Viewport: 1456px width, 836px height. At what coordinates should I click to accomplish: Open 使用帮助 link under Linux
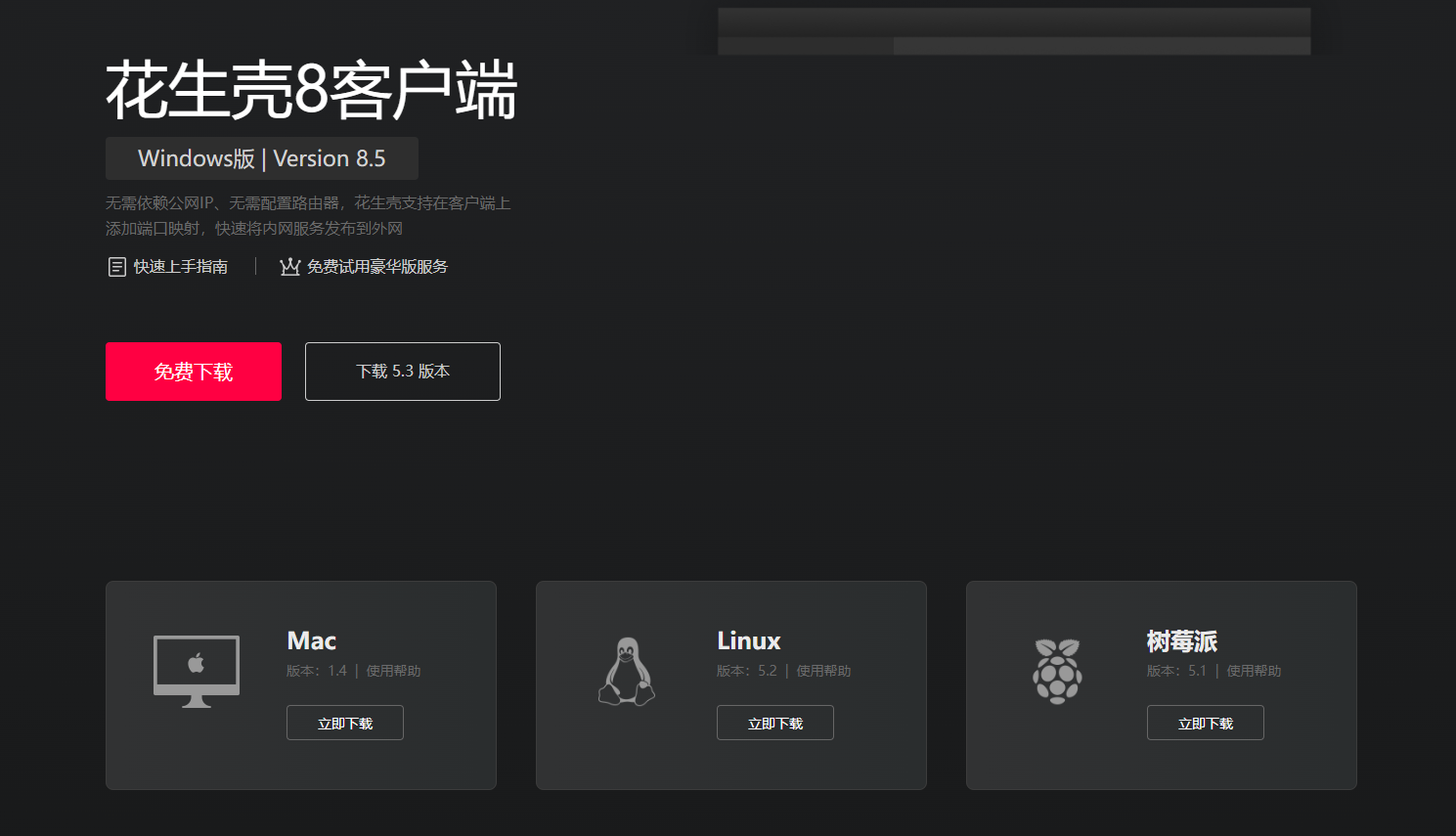[823, 671]
